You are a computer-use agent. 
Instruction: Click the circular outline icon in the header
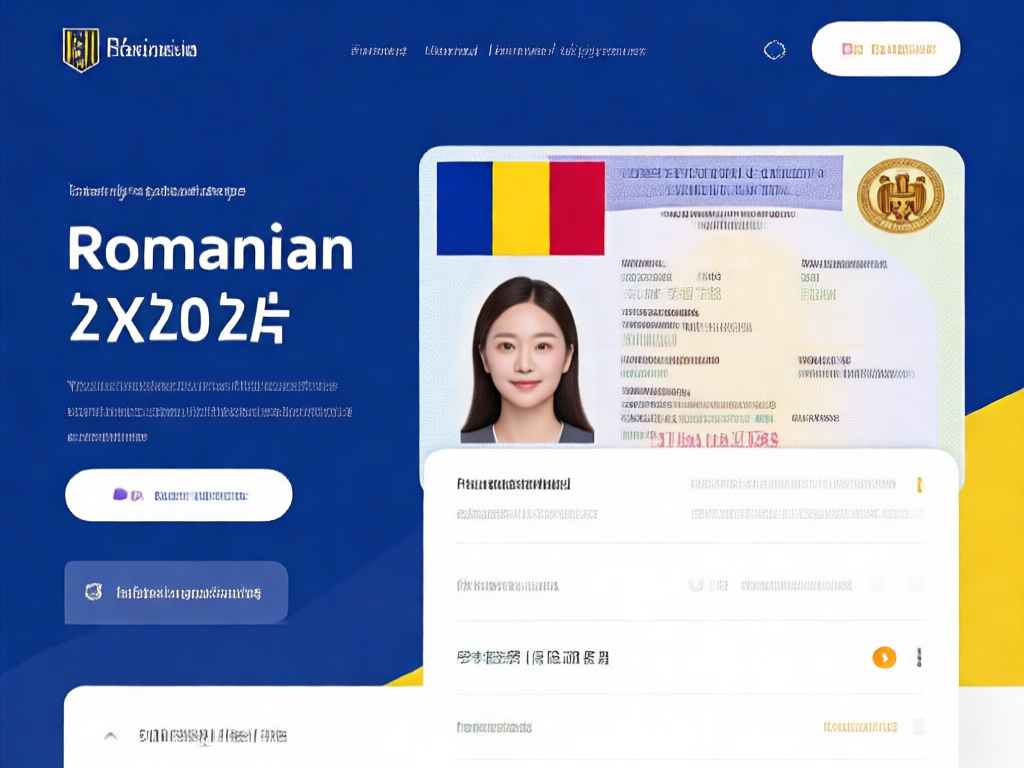(775, 50)
